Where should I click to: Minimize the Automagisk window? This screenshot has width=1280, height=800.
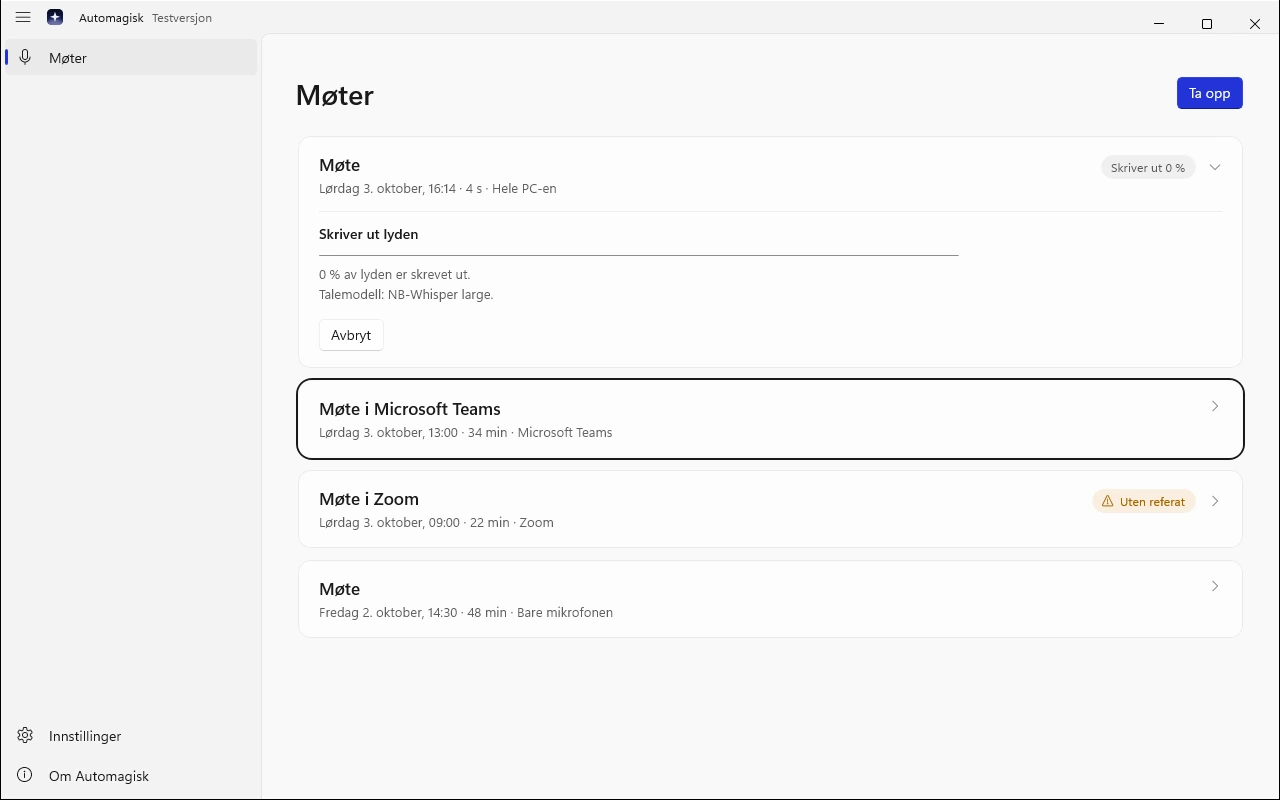[1159, 24]
